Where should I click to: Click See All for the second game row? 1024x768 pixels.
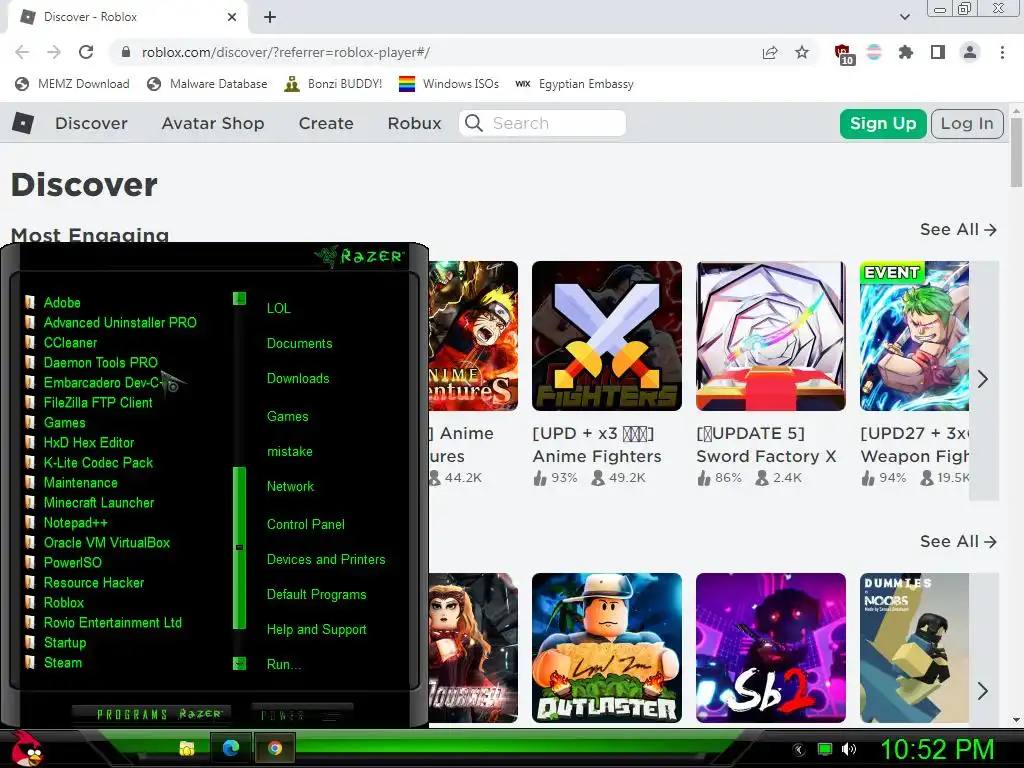[958, 541]
